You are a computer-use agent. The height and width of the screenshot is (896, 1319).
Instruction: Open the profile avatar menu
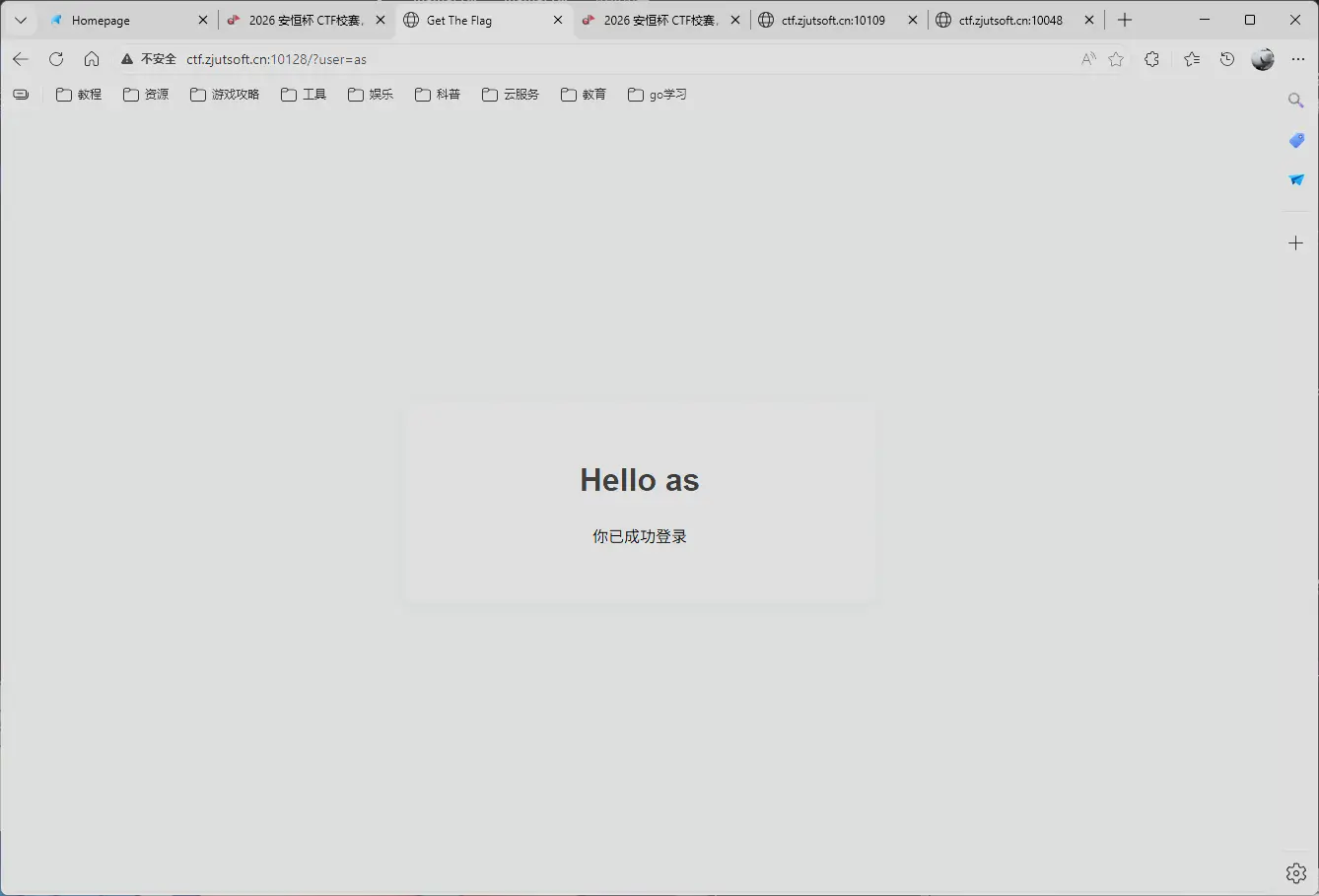coord(1263,59)
